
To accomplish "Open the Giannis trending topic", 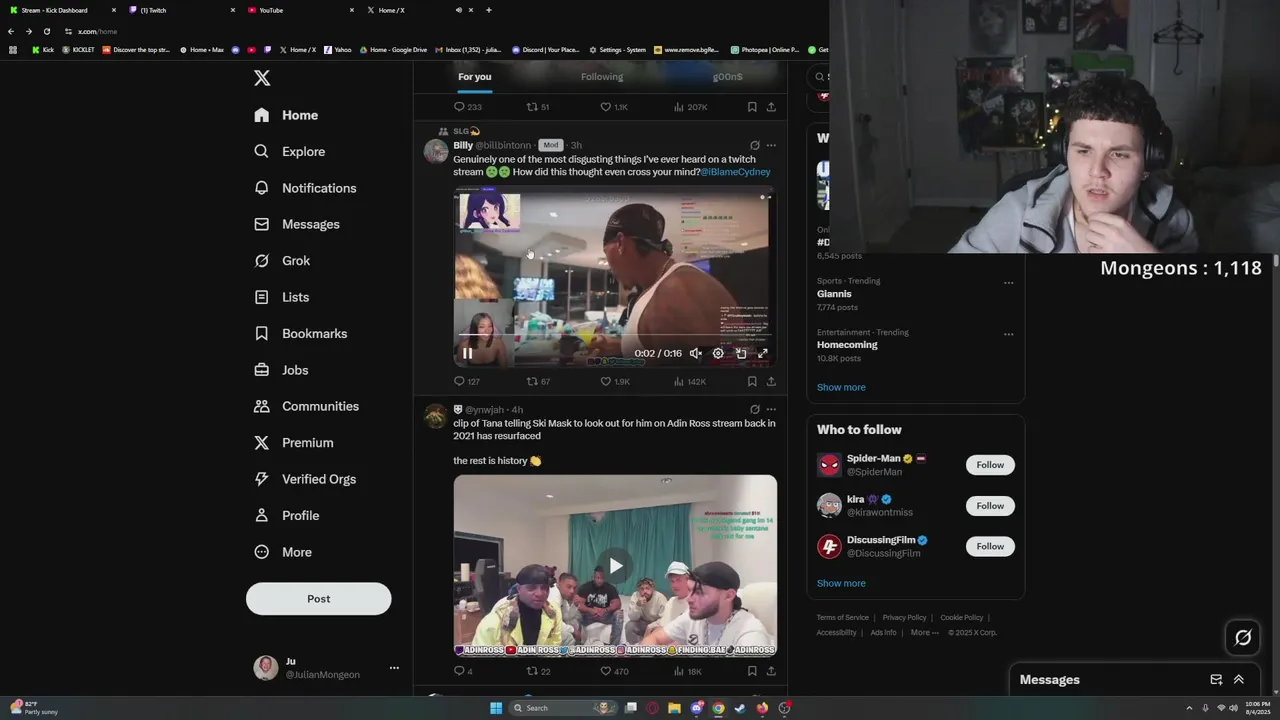I will click(x=834, y=294).
